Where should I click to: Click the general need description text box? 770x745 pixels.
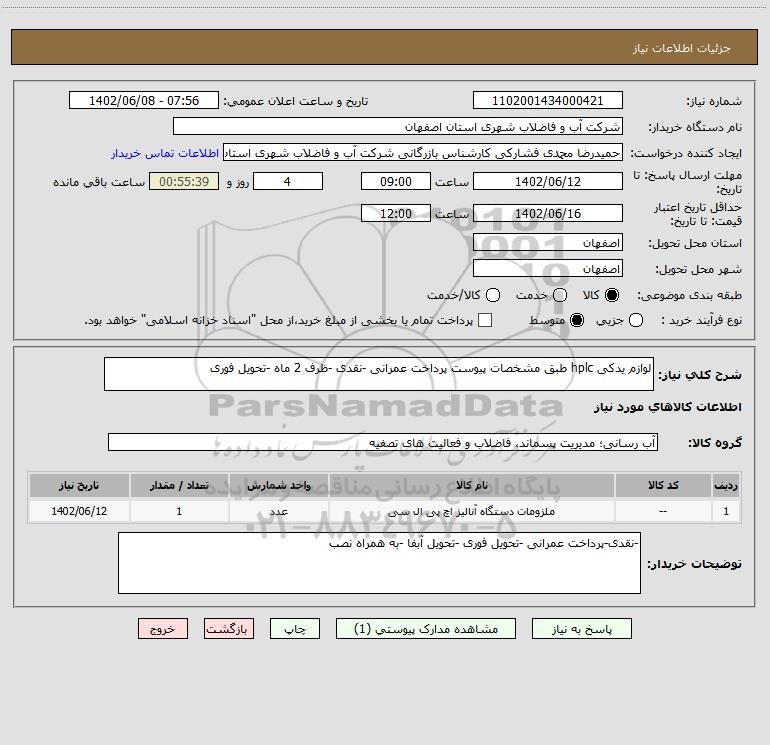click(x=379, y=374)
